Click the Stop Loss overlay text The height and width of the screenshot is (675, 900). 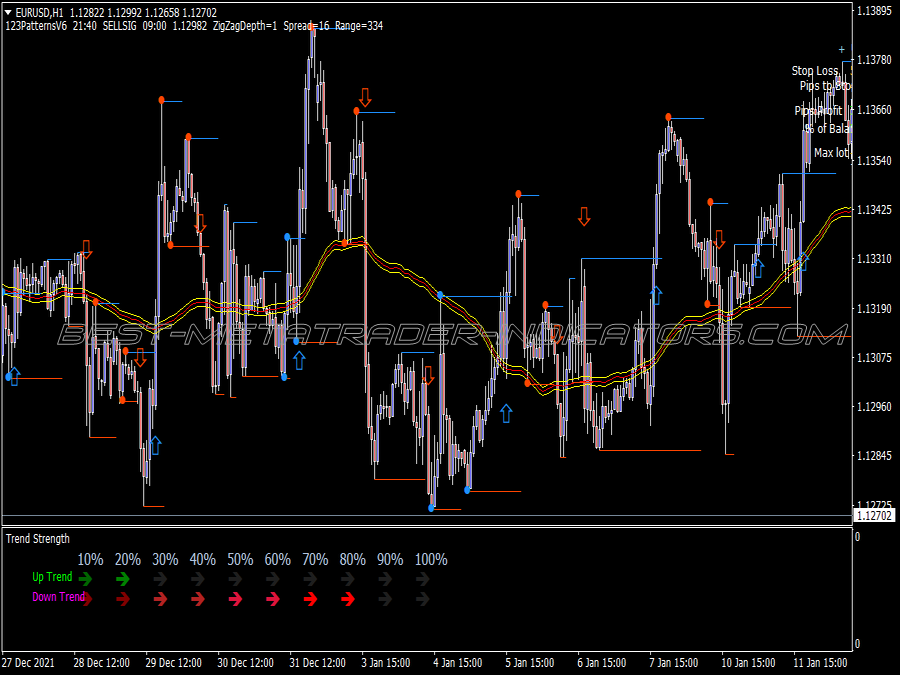815,71
